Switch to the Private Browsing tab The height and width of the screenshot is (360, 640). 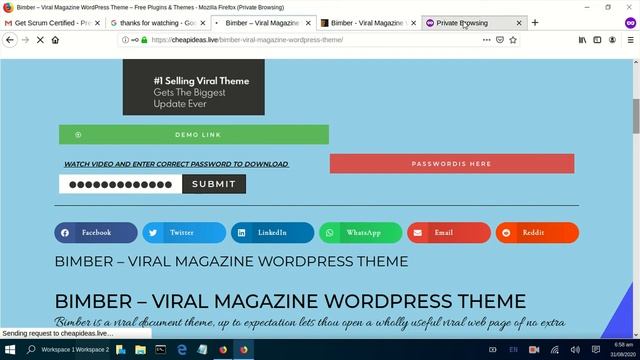474,23
